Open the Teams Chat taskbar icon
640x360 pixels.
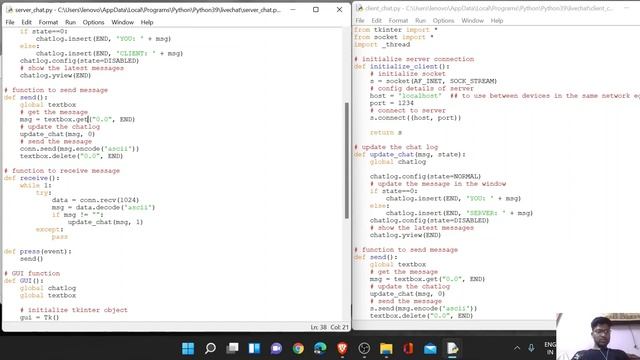[276, 348]
